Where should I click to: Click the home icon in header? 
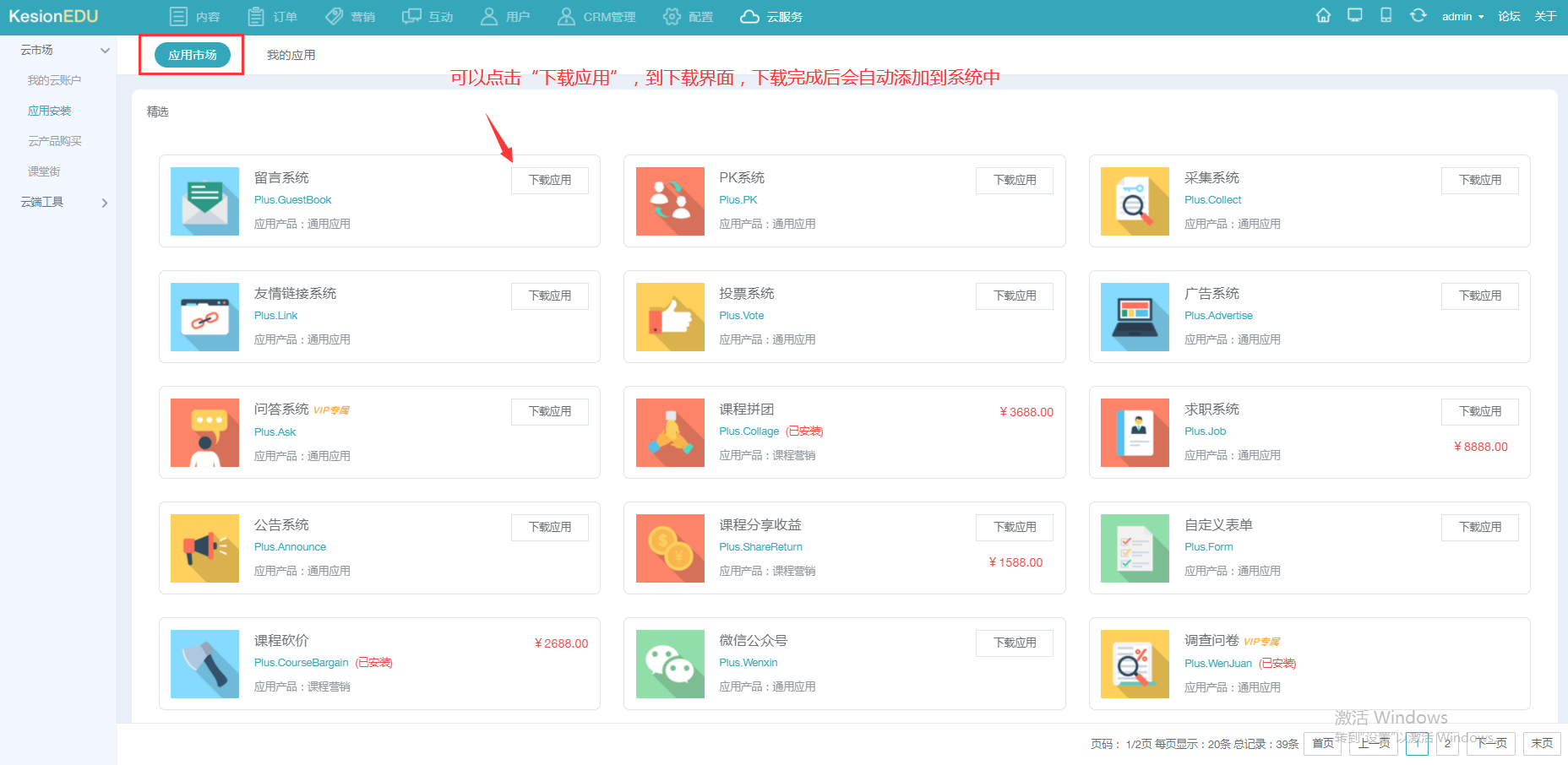(x=1323, y=16)
